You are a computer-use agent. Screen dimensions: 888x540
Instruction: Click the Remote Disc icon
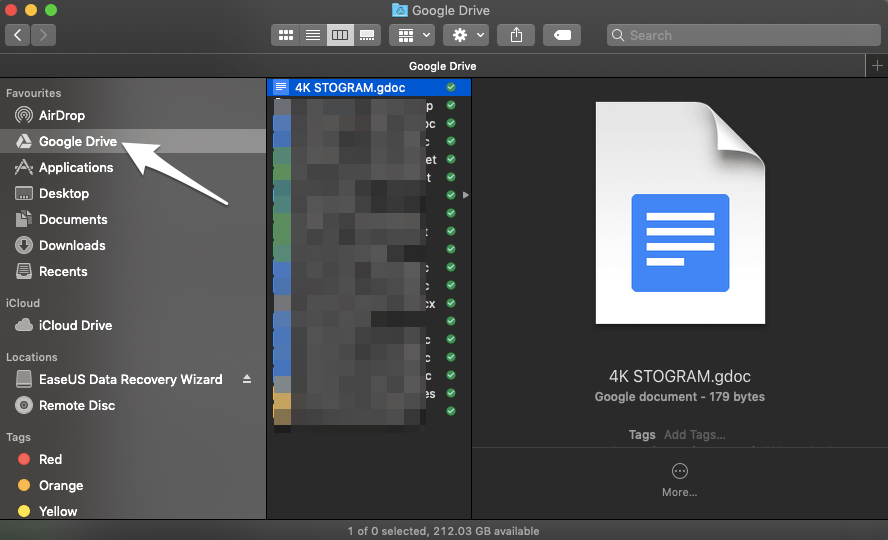24,405
